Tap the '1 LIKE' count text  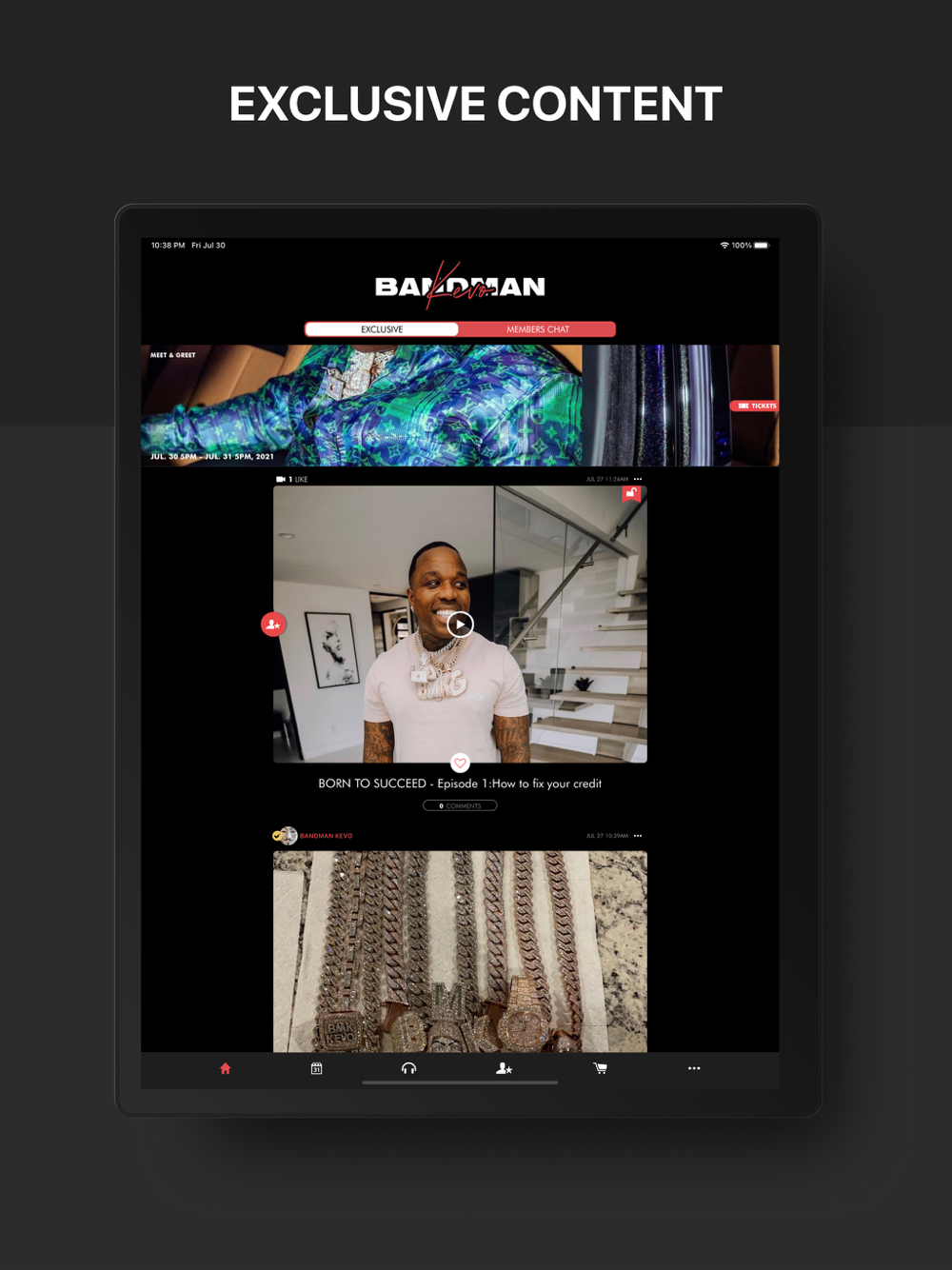298,479
